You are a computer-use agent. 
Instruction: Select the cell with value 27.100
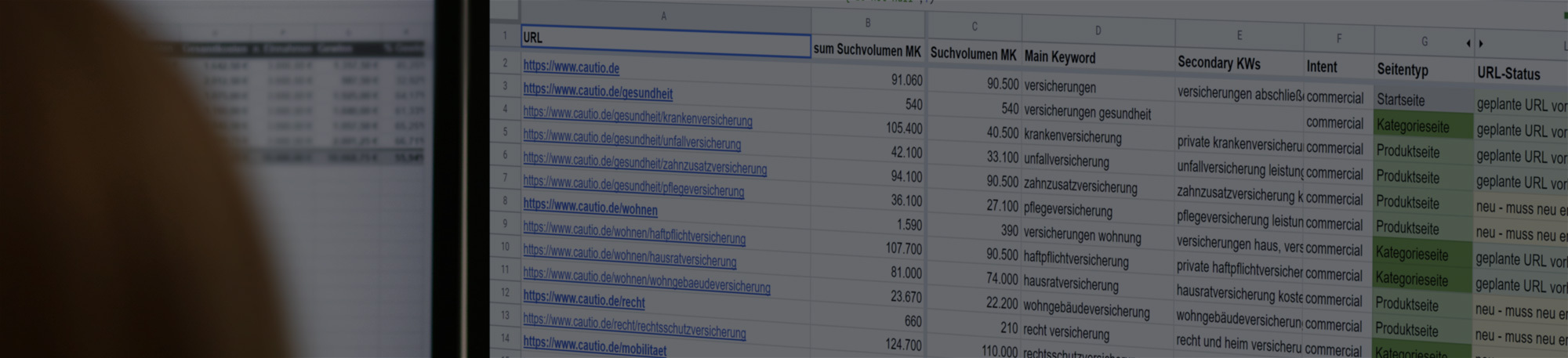point(975,205)
